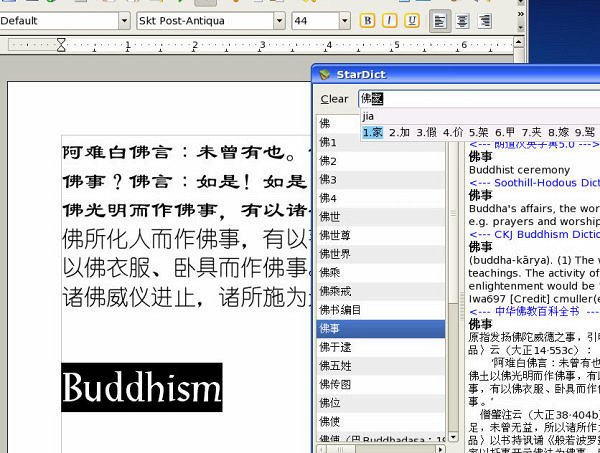Image resolution: width=600 pixels, height=453 pixels.
Task: Center text with the align center icon
Action: point(462,21)
